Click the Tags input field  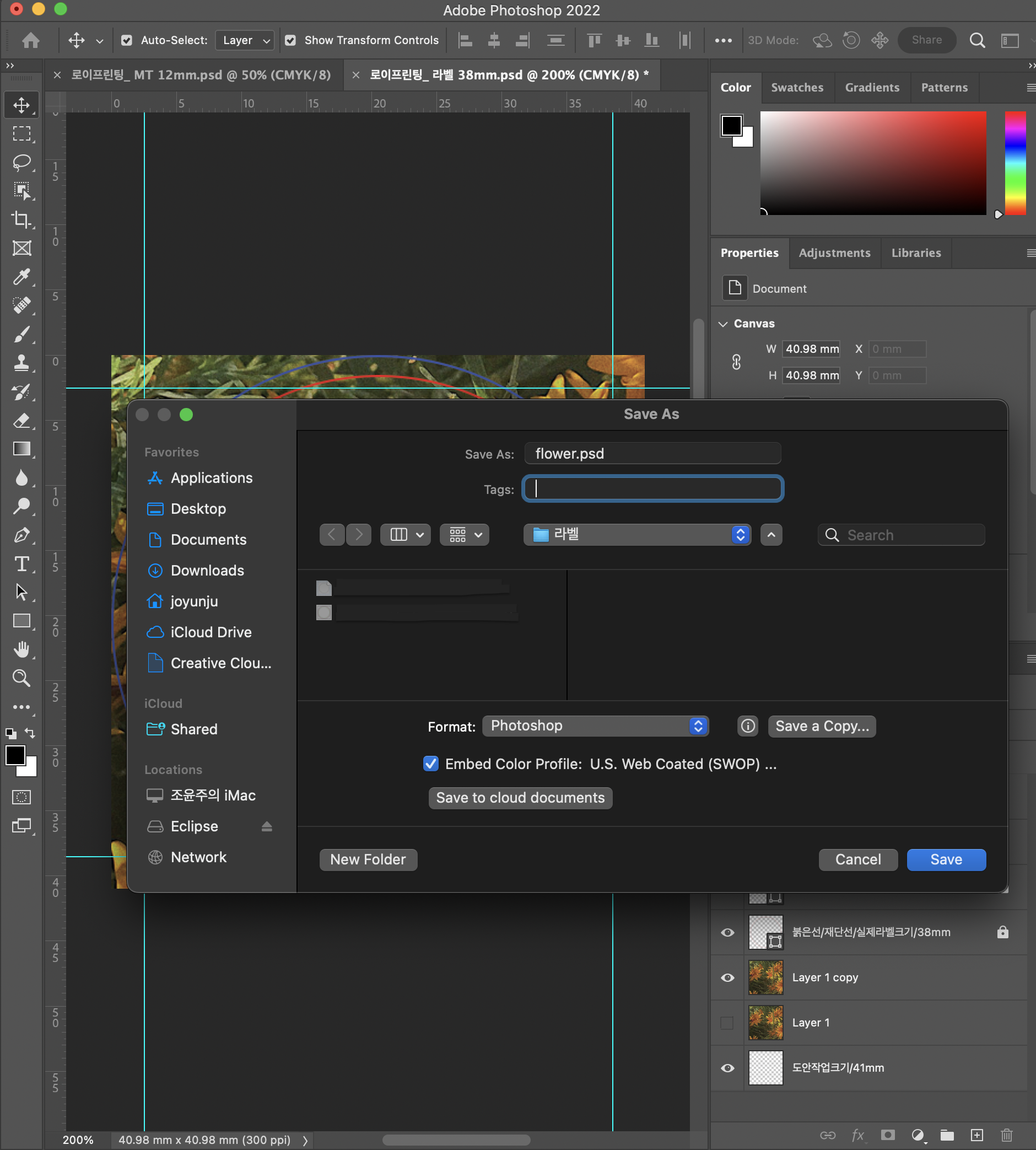pos(652,488)
